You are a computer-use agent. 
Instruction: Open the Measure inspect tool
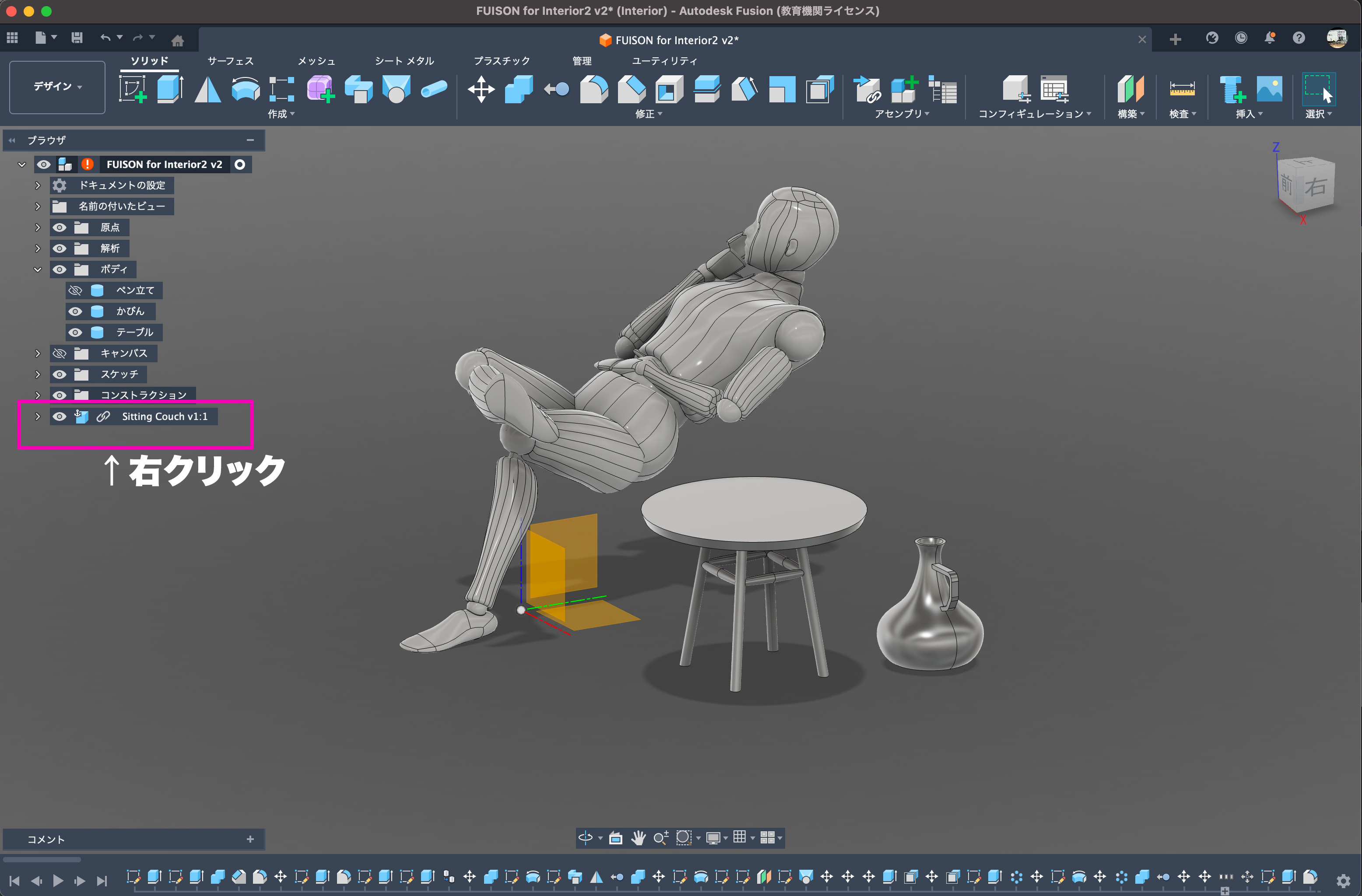click(x=1181, y=89)
